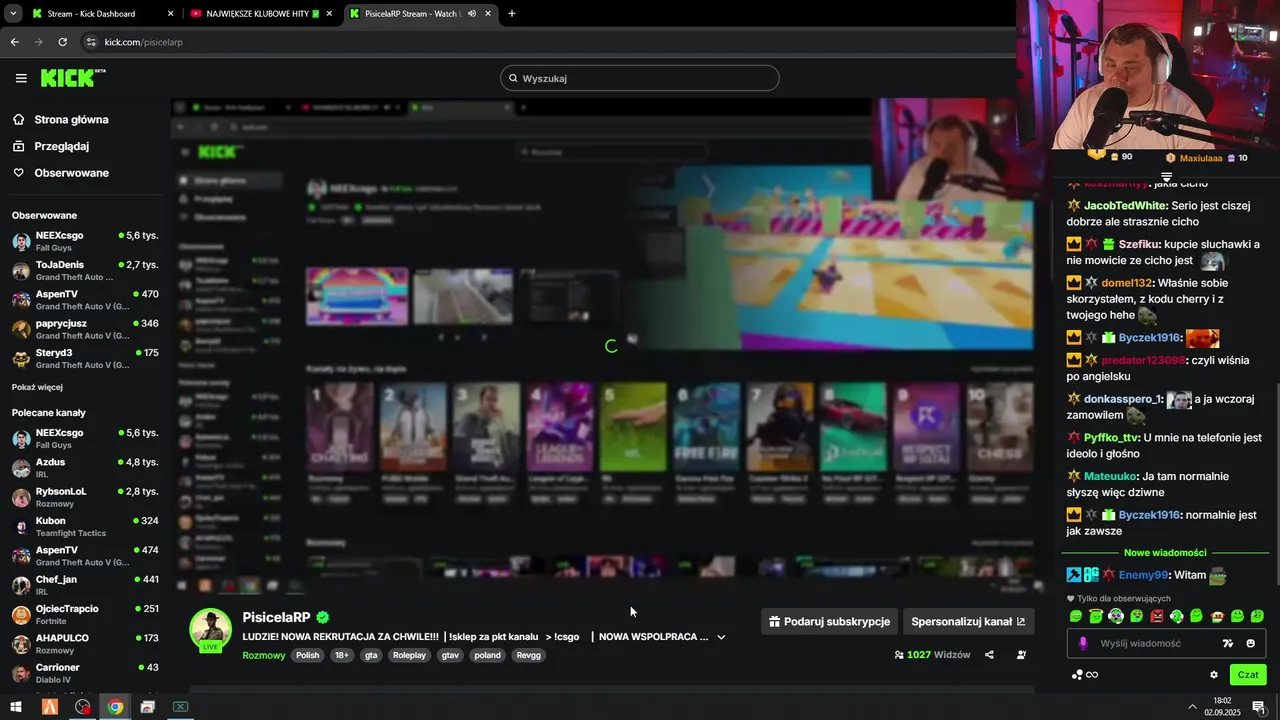Open the Rozmowy category link
Image resolution: width=1280 pixels, height=720 pixels.
tap(263, 655)
